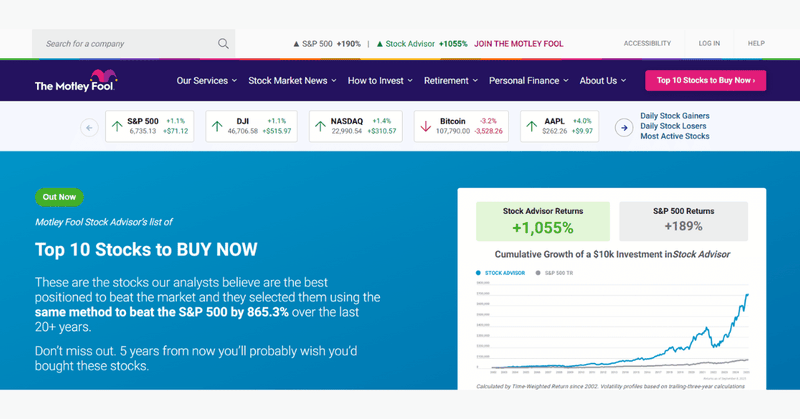
Task: Toggle STOCK ADVISOR chart legend item
Action: point(500,273)
